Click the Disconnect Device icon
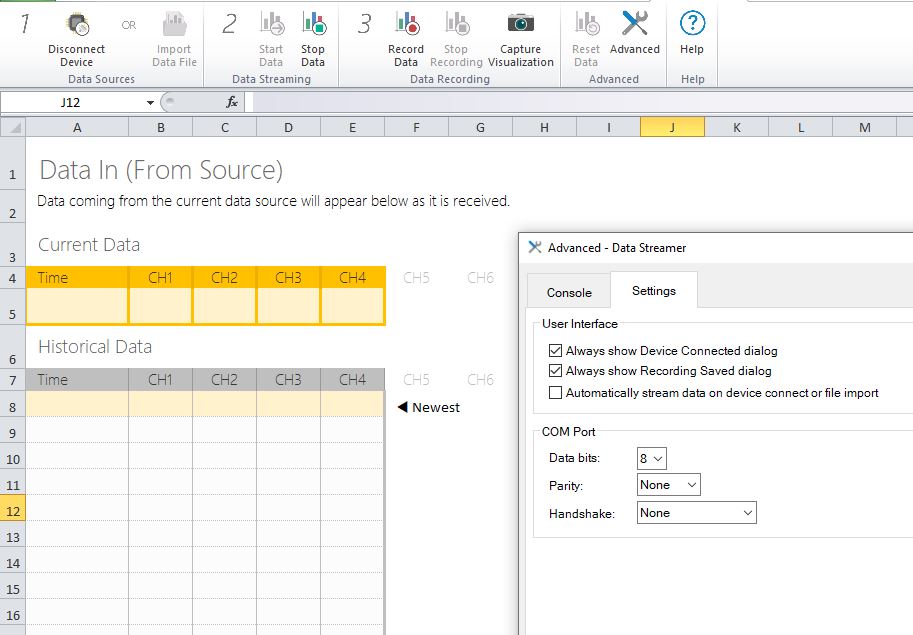 tap(76, 26)
